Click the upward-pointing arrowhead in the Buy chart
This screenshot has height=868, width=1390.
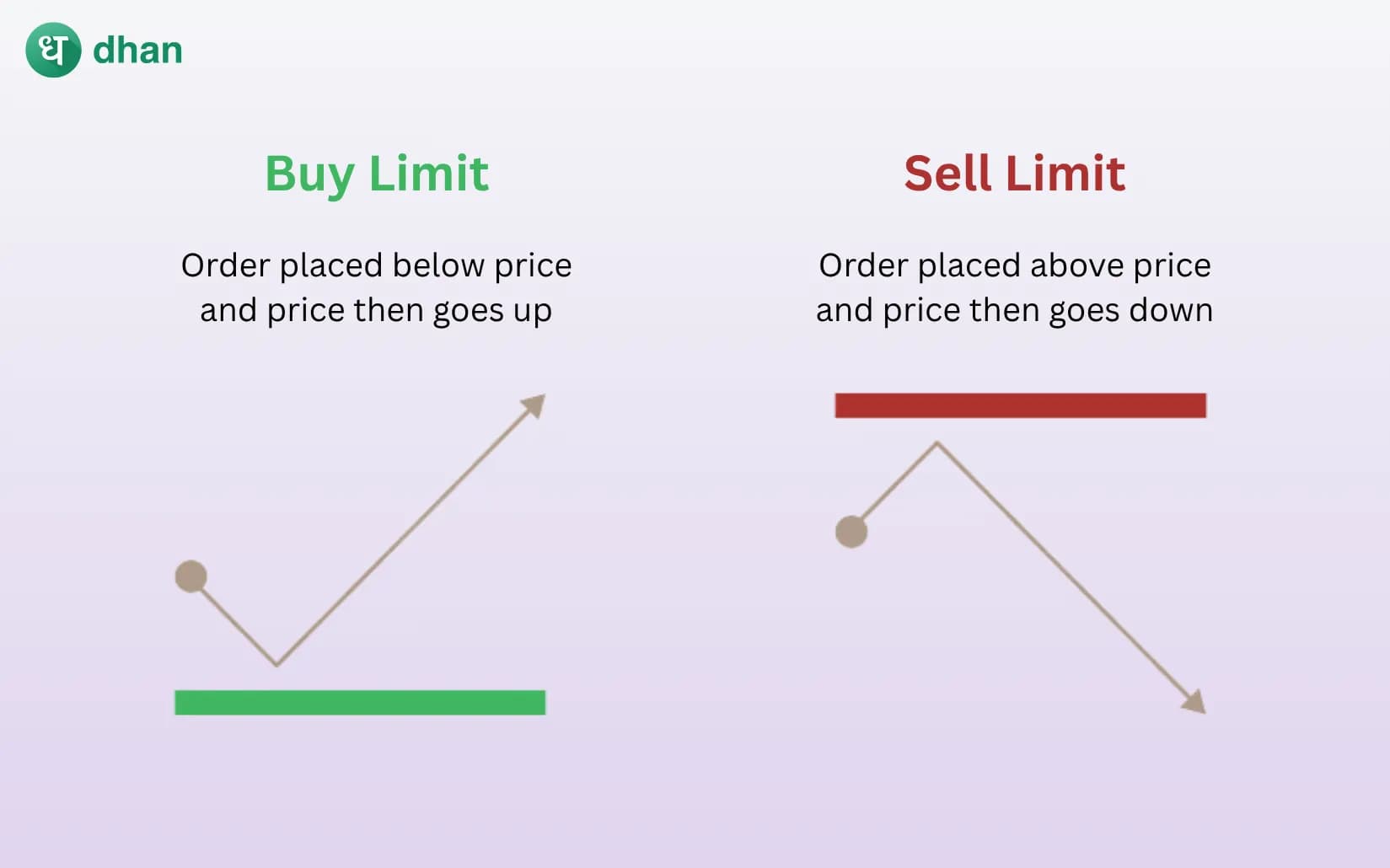point(534,405)
